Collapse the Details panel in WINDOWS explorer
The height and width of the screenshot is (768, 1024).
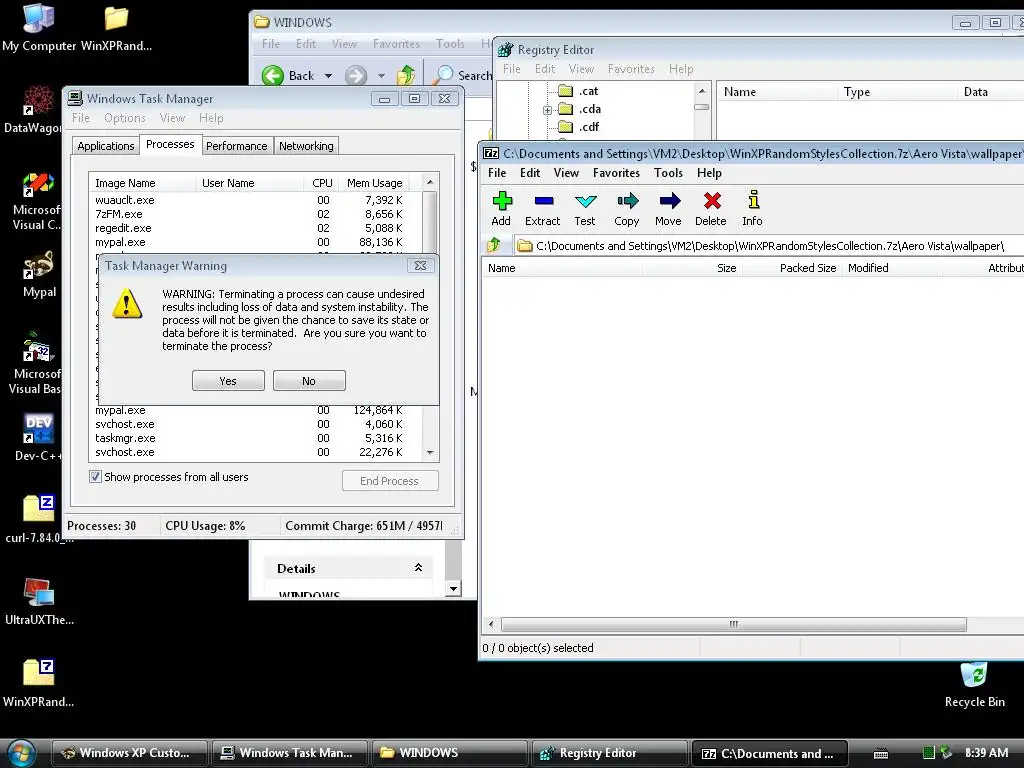[x=418, y=568]
